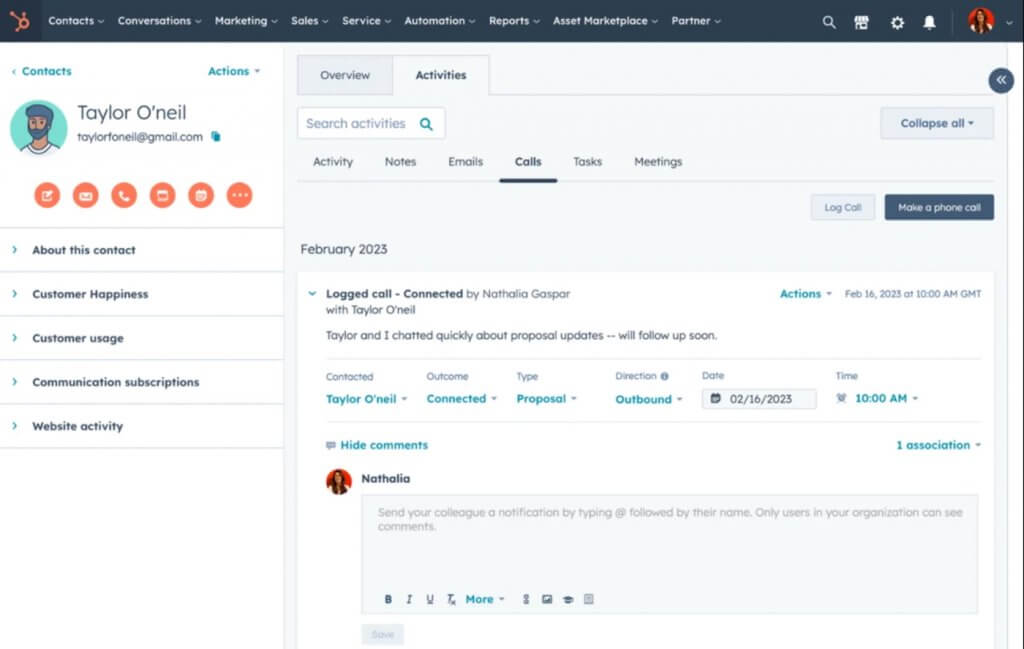
Task: Click the more actions ellipsis icon
Action: pos(239,195)
